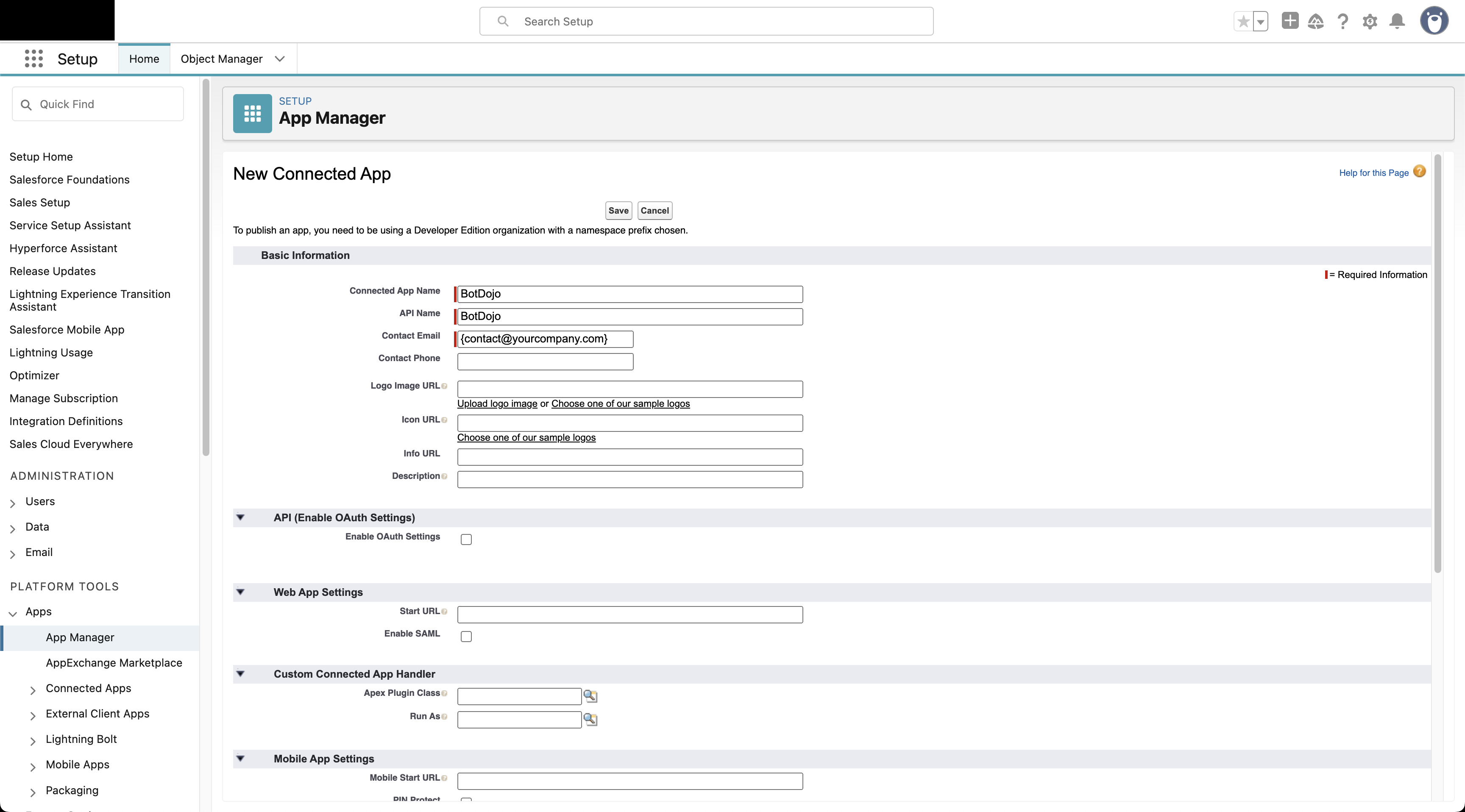Expand the Mobile Apps tree item
The height and width of the screenshot is (812, 1465).
pos(33,767)
